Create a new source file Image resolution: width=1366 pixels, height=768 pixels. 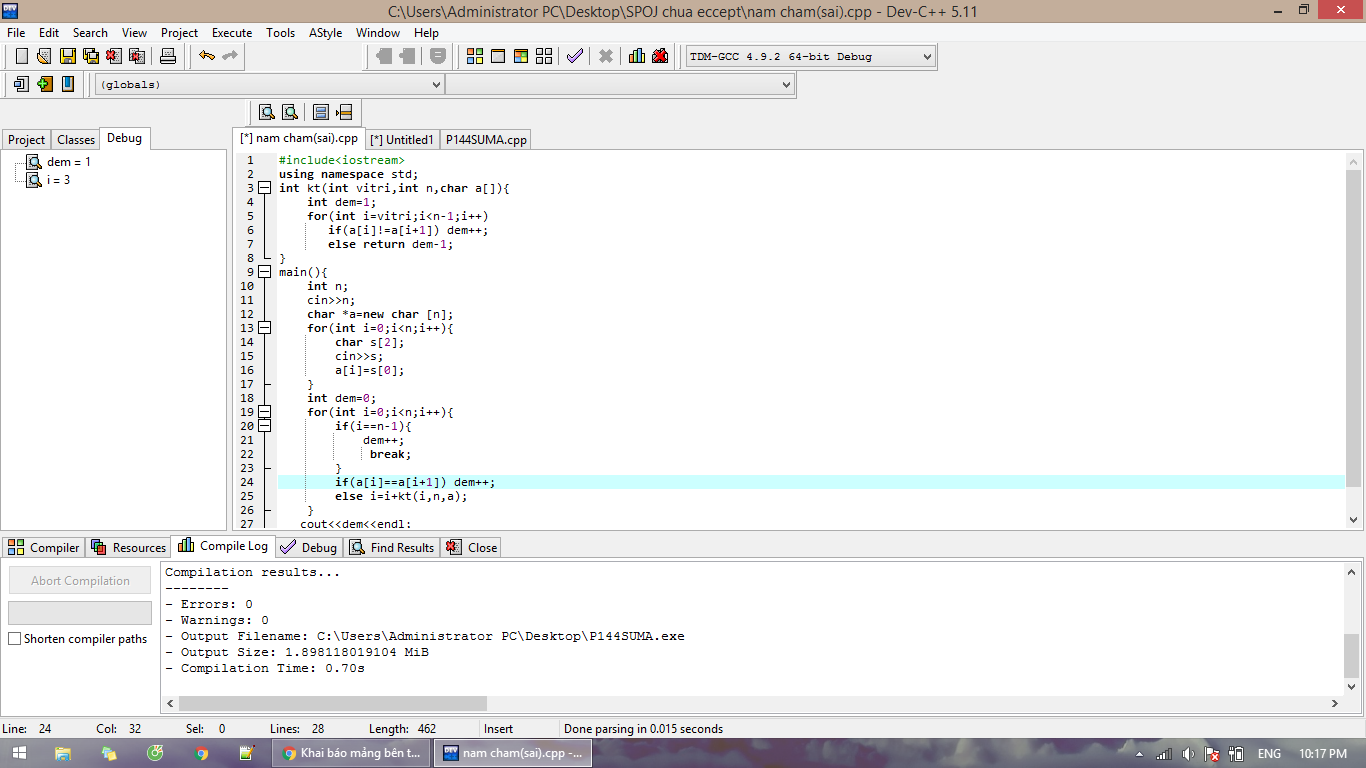pyautogui.click(x=22, y=56)
